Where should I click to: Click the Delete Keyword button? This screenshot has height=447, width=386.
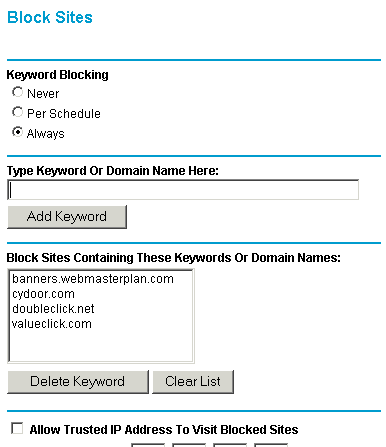78,382
